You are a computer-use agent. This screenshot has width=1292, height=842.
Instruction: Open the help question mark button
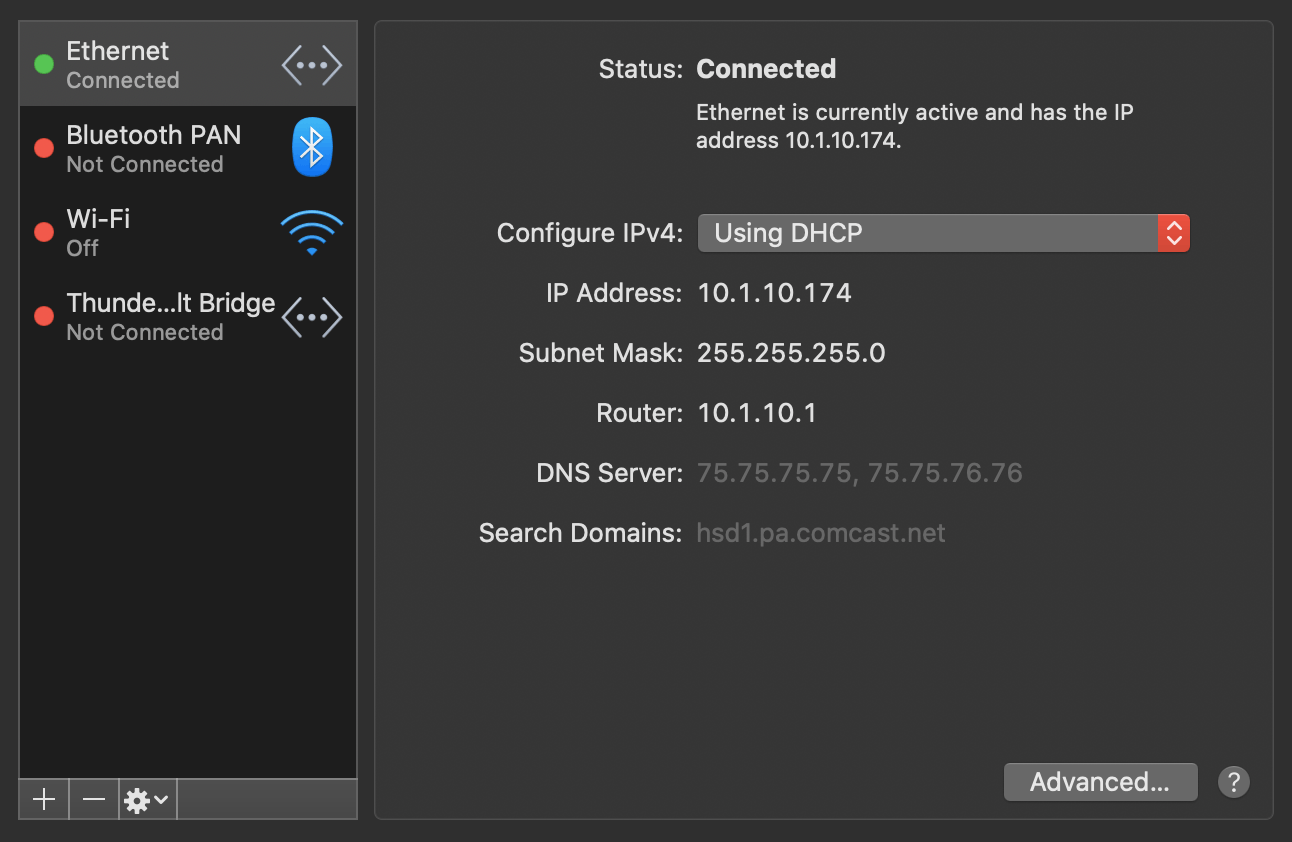(x=1234, y=782)
